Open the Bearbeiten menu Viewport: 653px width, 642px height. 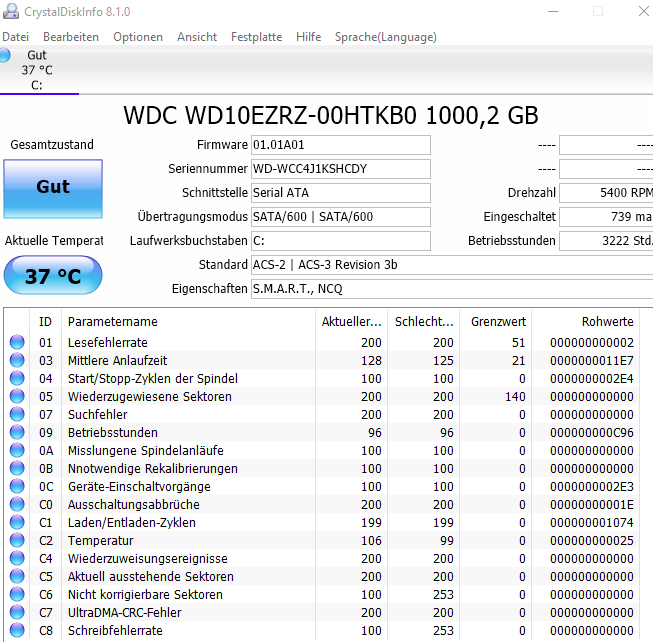(x=71, y=37)
